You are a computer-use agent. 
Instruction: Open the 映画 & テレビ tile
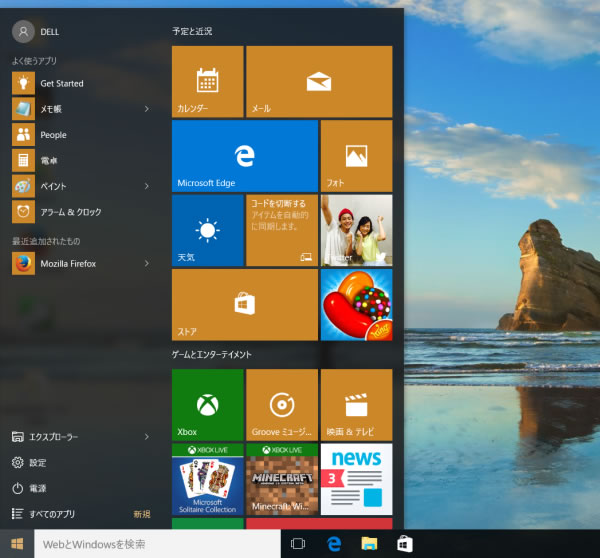coord(356,405)
